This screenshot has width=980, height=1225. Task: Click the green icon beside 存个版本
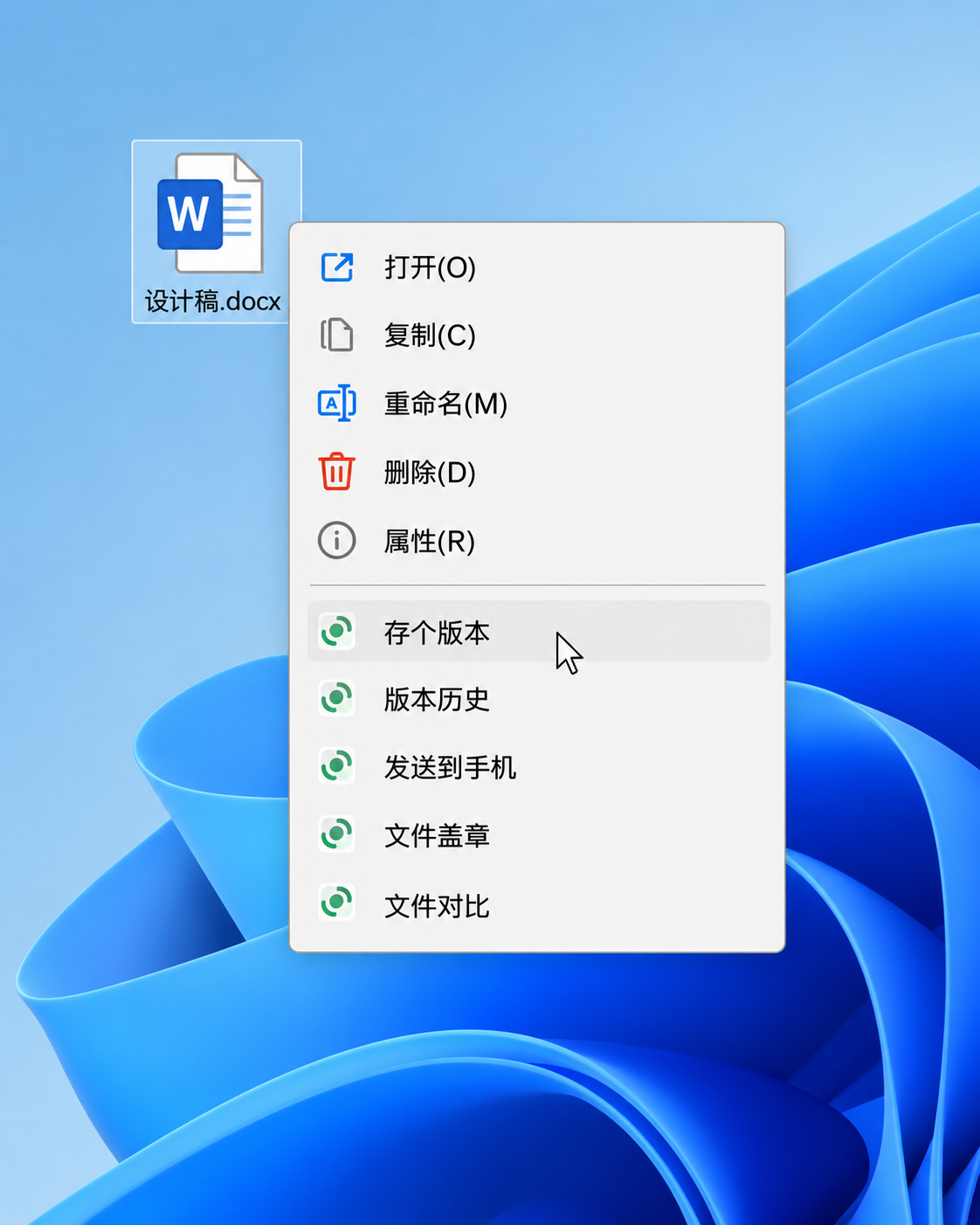click(337, 632)
